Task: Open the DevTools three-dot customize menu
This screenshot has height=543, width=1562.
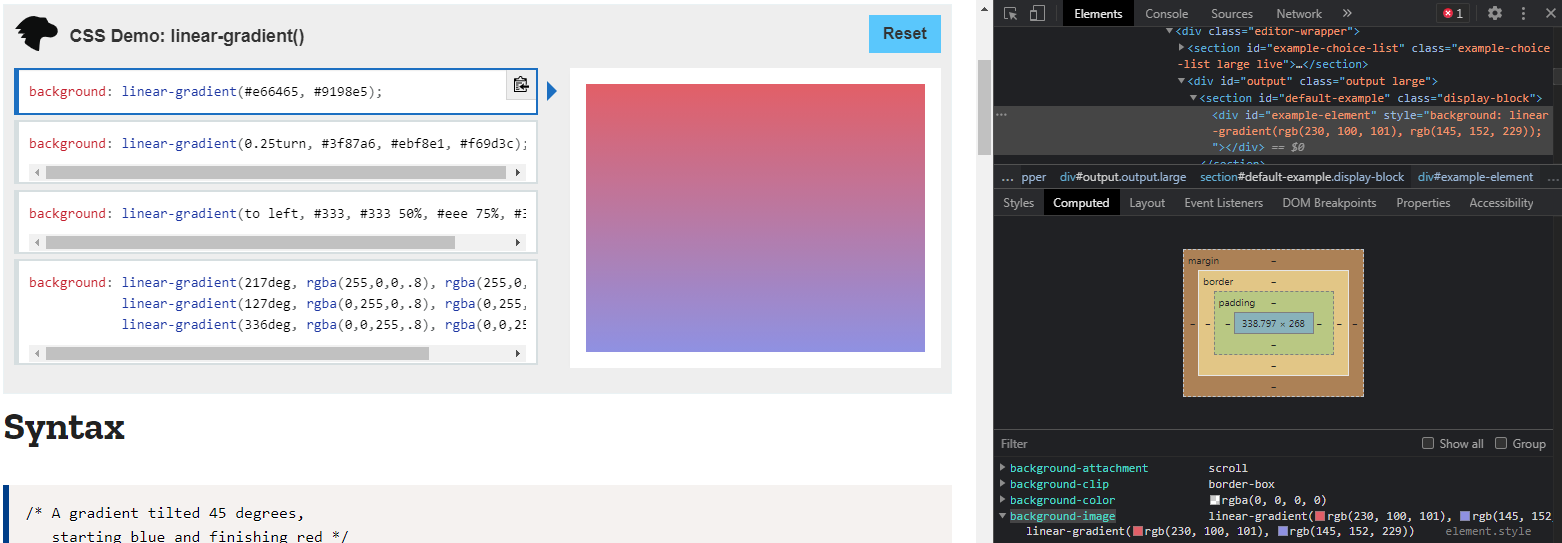Action: (1523, 13)
